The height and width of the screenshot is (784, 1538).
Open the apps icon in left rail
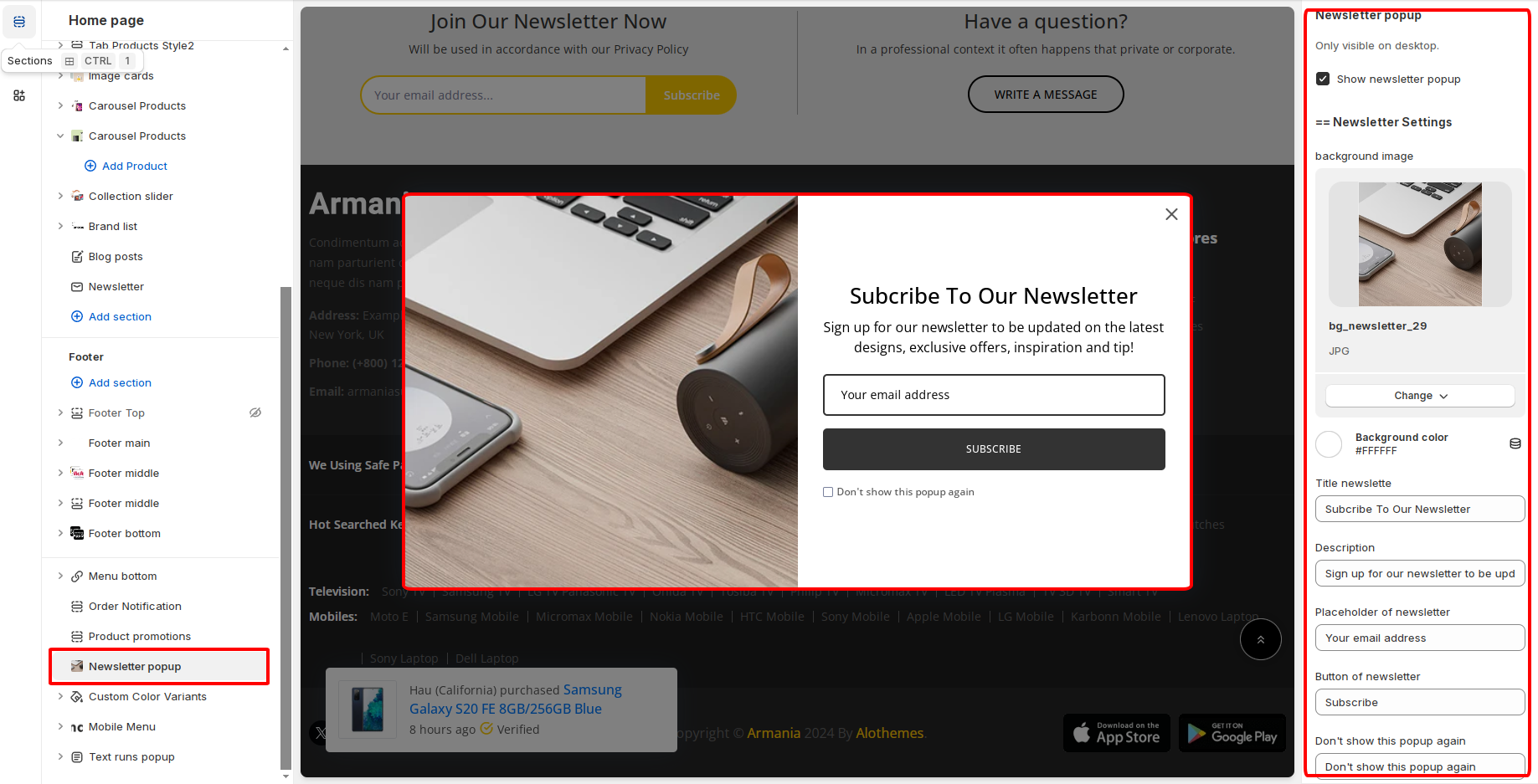coord(19,95)
